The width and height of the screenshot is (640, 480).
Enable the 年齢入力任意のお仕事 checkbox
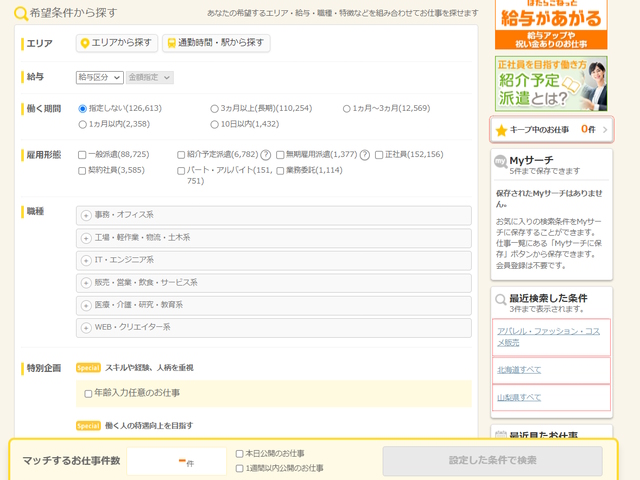[x=88, y=393]
